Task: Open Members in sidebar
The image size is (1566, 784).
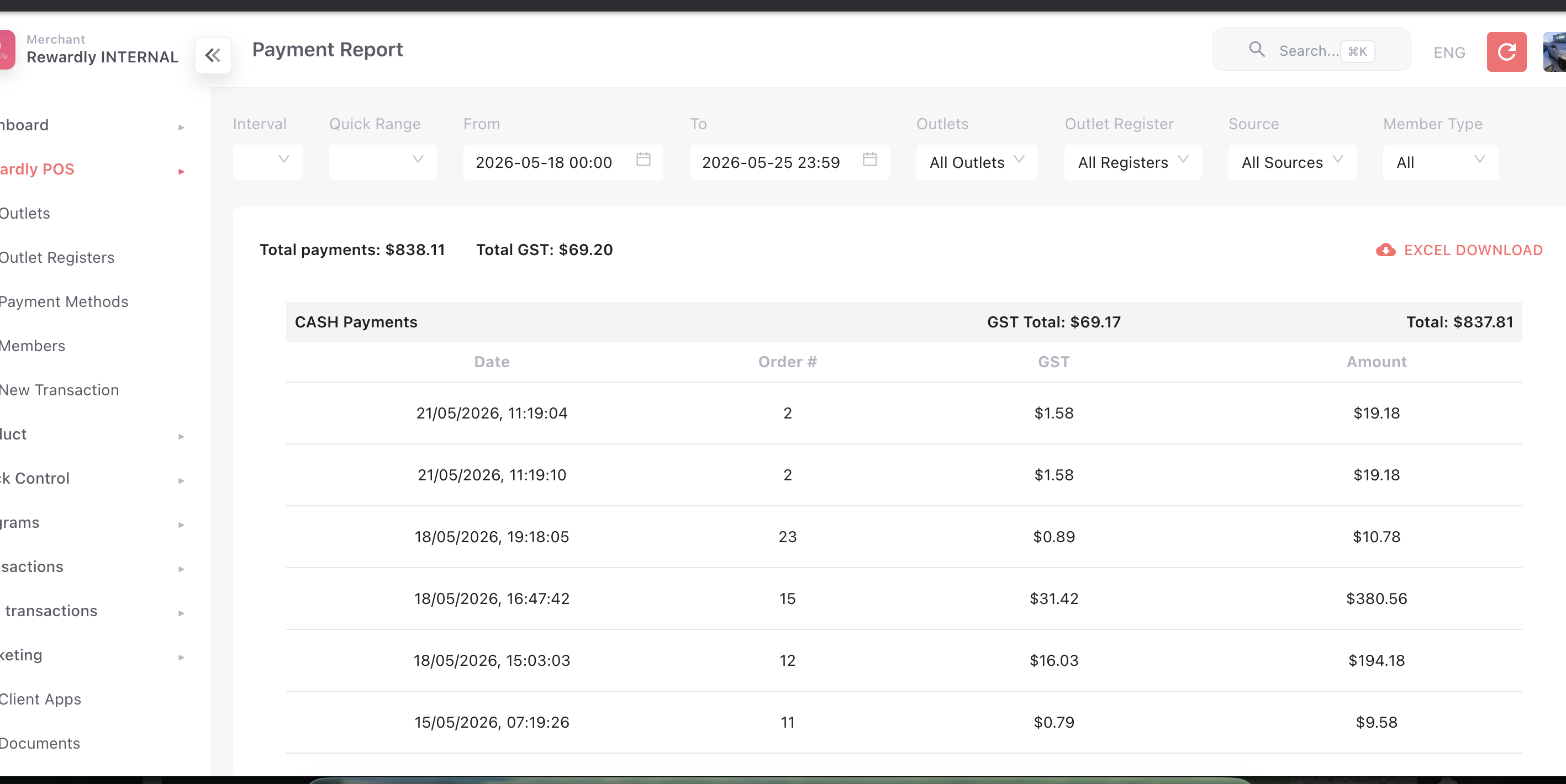Action: [x=32, y=346]
